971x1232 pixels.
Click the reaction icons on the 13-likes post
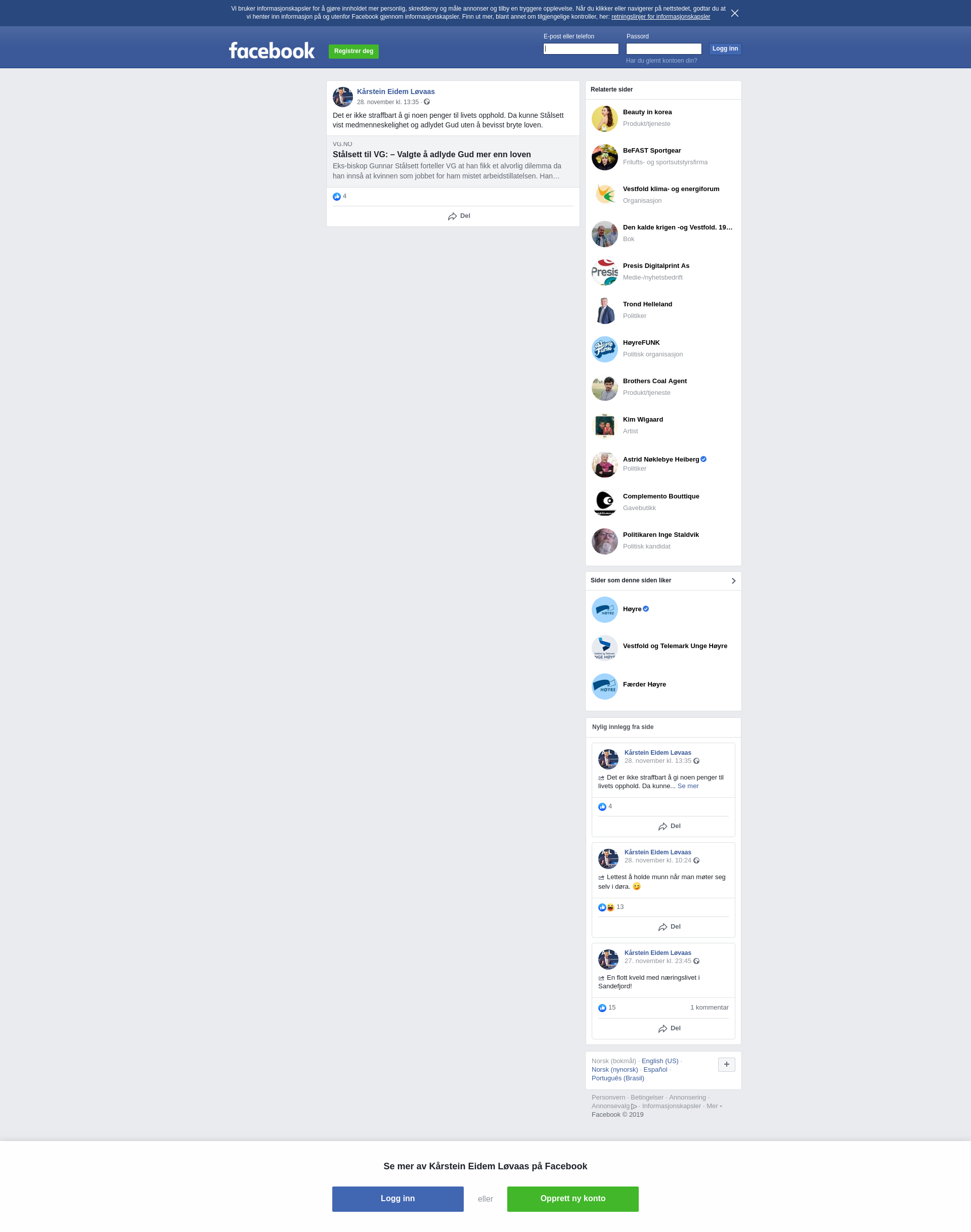[x=606, y=907]
